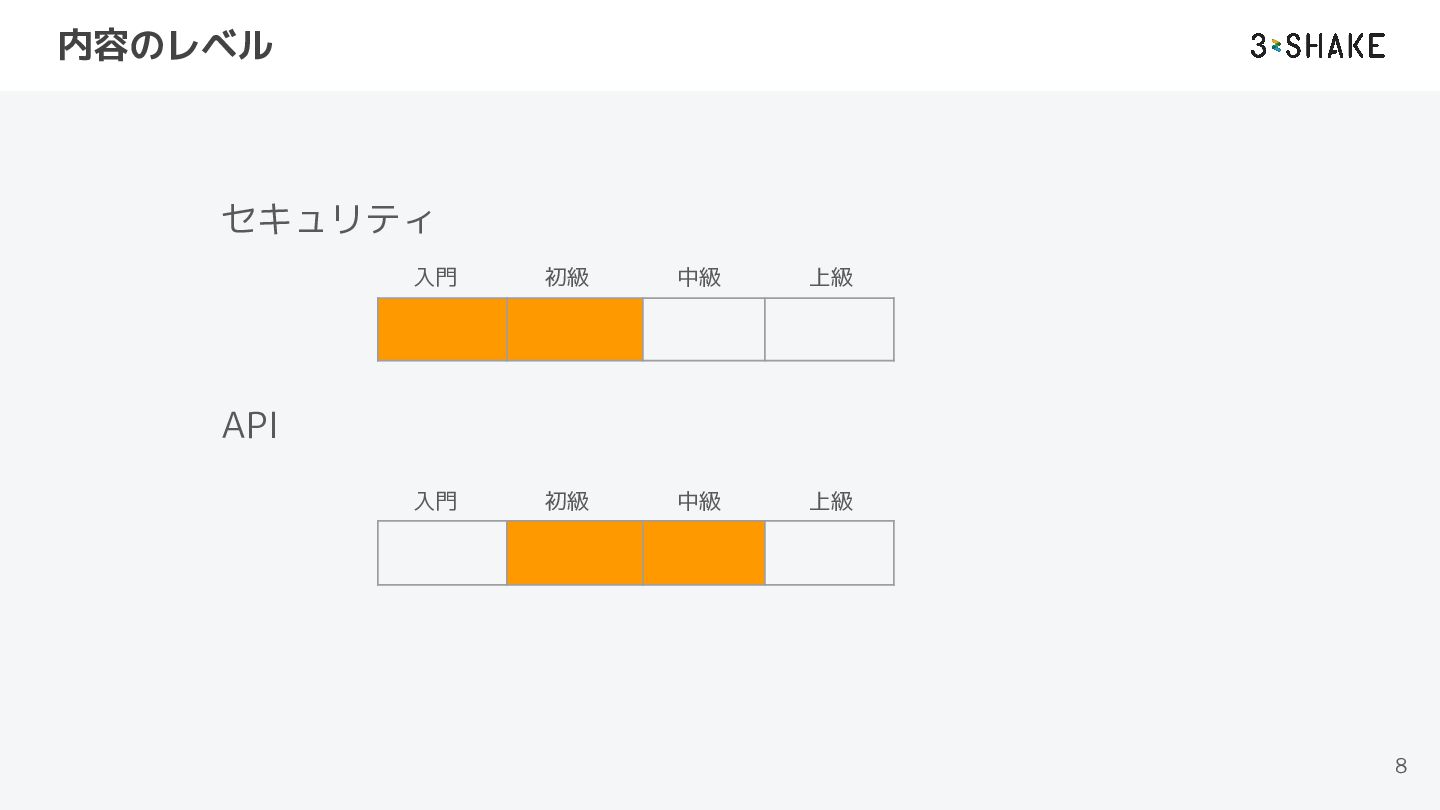Click the 中級 label above セキュリティ bar
Image resolution: width=1440 pixels, height=810 pixels.
pos(699,277)
